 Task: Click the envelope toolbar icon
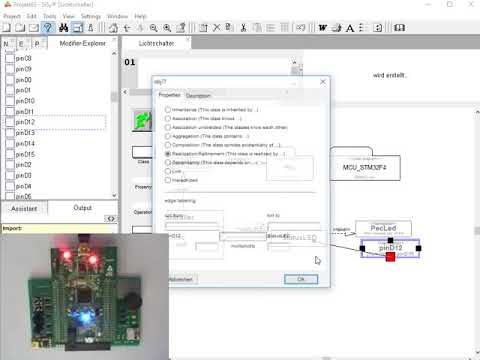pyautogui.click(x=34, y=28)
